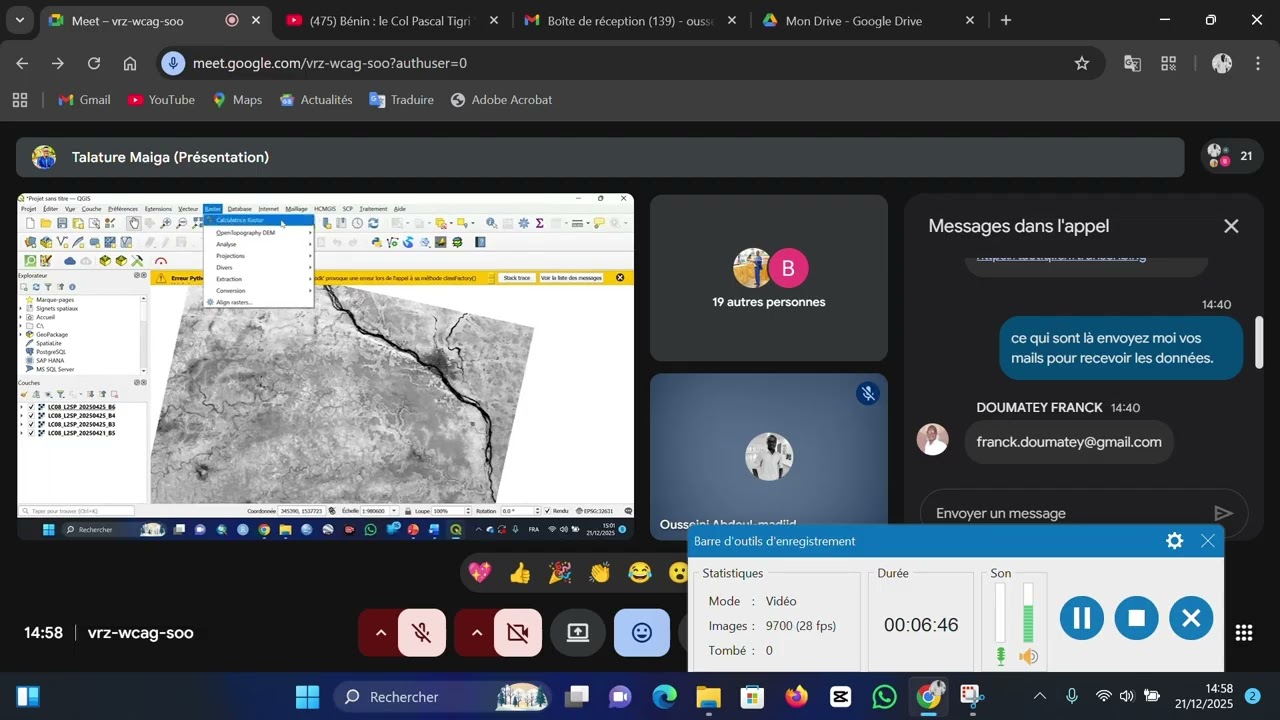Screen dimensions: 1280x720
Task: Send the laughing face reaction
Action: 640,573
